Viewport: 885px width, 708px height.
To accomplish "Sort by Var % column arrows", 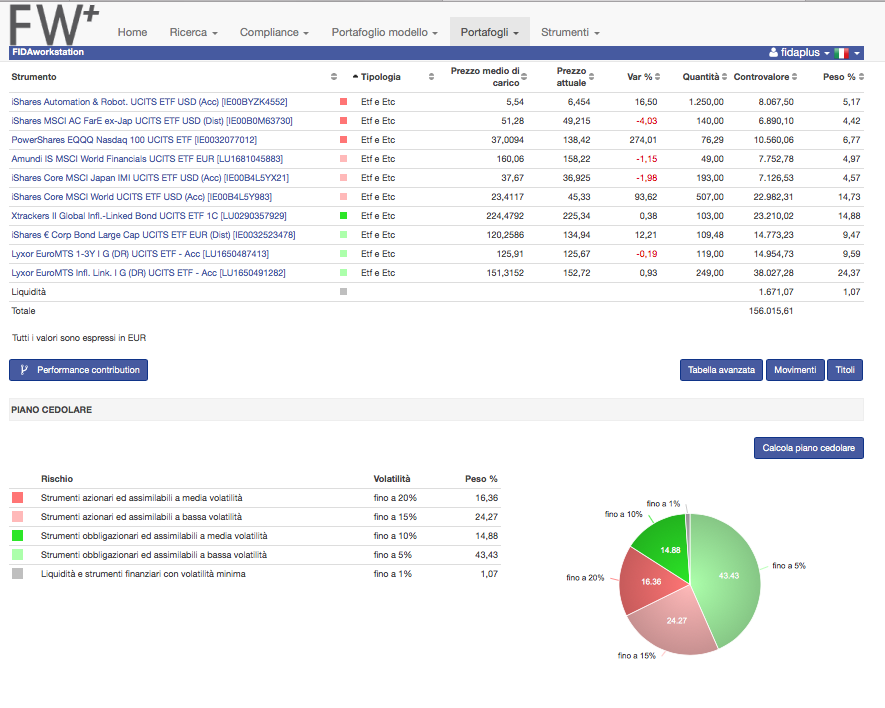I will click(658, 77).
